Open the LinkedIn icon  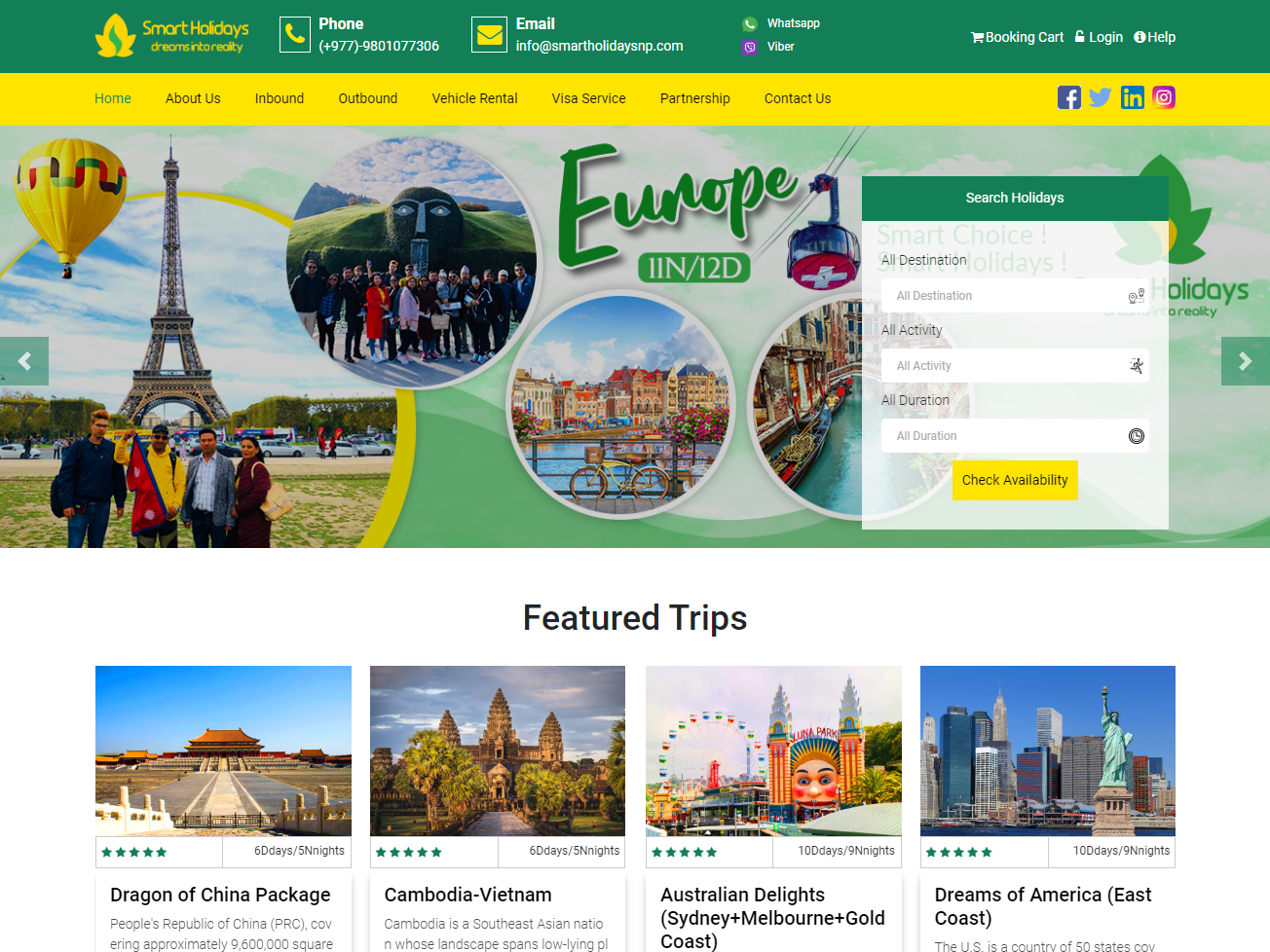1133,97
